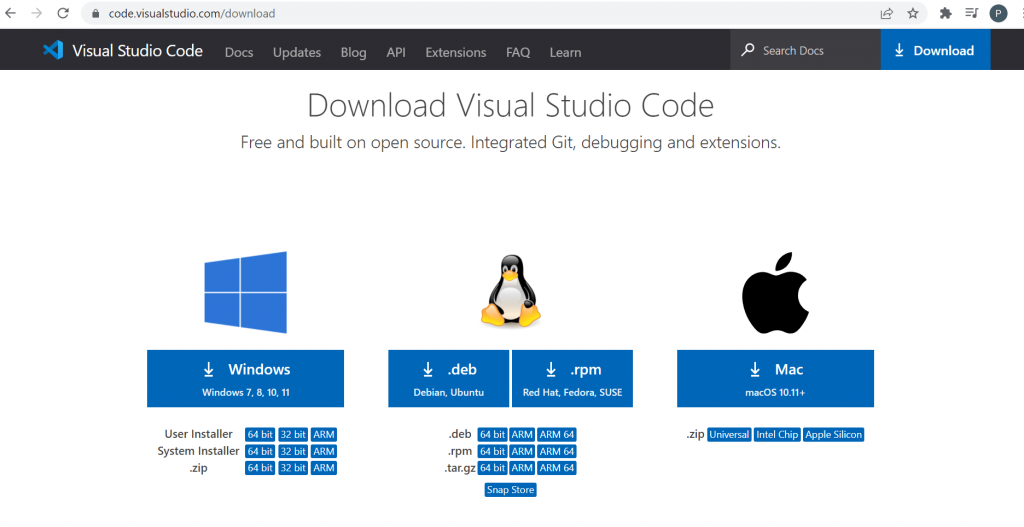Reload the page with refresh icon

63,13
